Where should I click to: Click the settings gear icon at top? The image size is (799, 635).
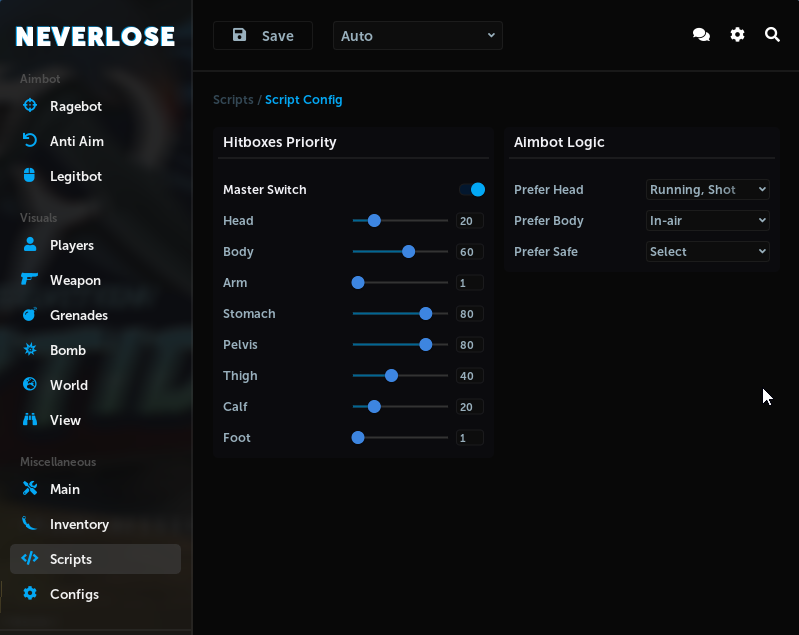coord(737,35)
